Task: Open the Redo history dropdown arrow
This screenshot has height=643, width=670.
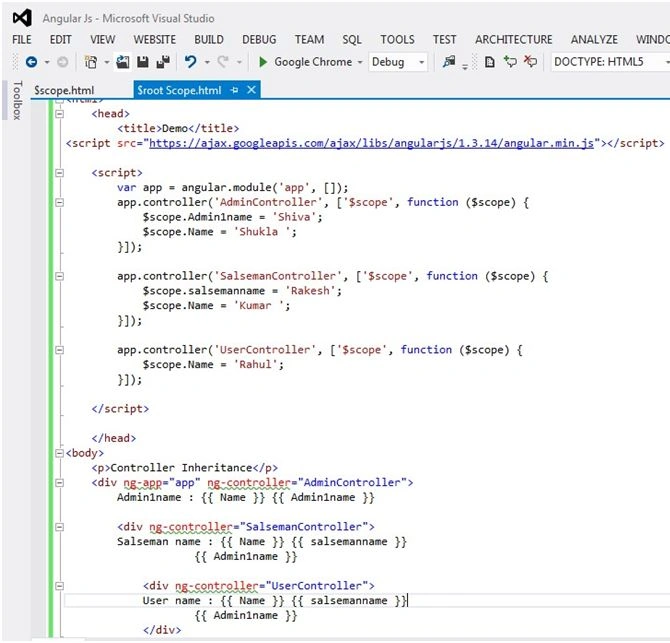Action: (x=239, y=62)
